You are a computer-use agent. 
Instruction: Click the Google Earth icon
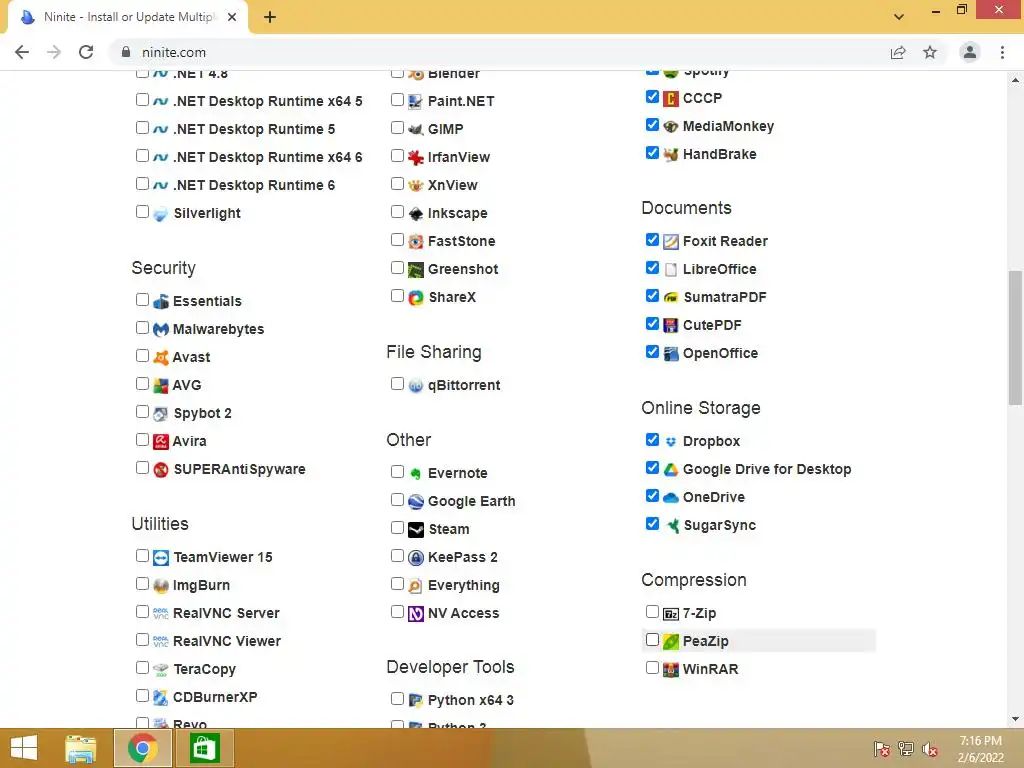[415, 502]
